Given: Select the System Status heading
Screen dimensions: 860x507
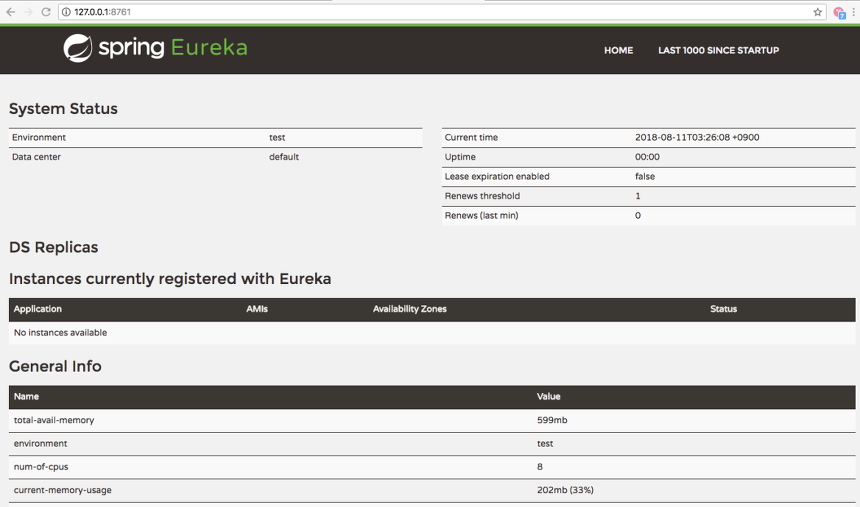Looking at the screenshot, I should tap(63, 109).
